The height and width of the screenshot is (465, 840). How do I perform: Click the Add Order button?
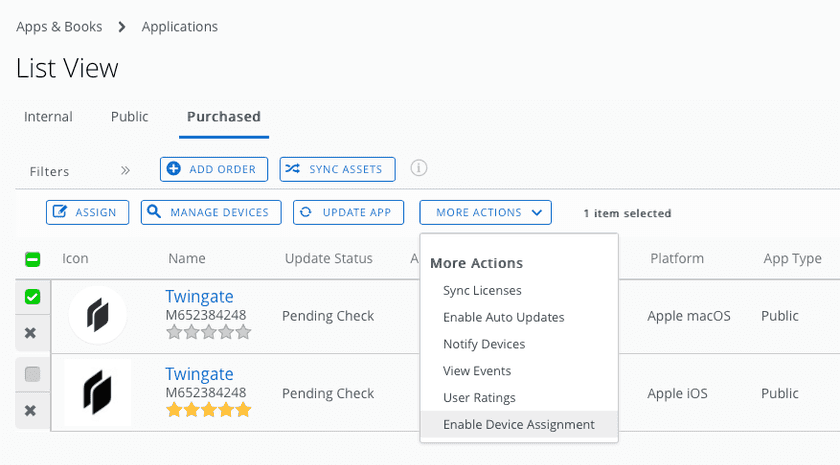click(x=214, y=169)
